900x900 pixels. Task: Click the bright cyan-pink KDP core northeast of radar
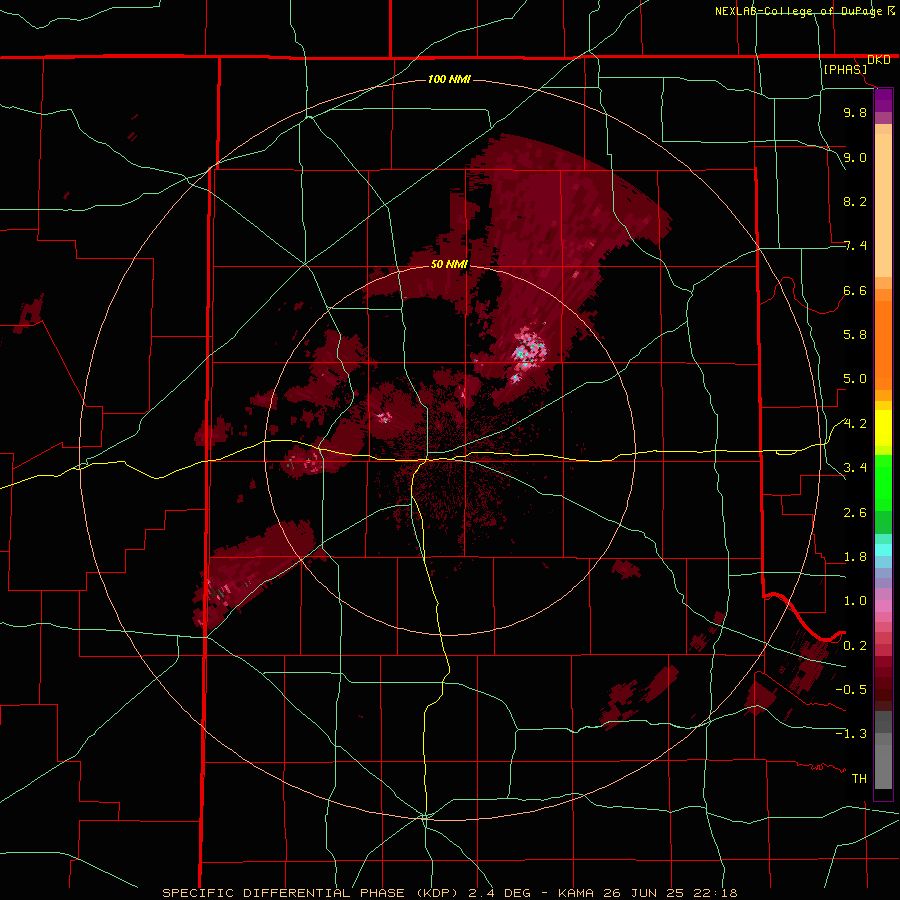click(529, 348)
